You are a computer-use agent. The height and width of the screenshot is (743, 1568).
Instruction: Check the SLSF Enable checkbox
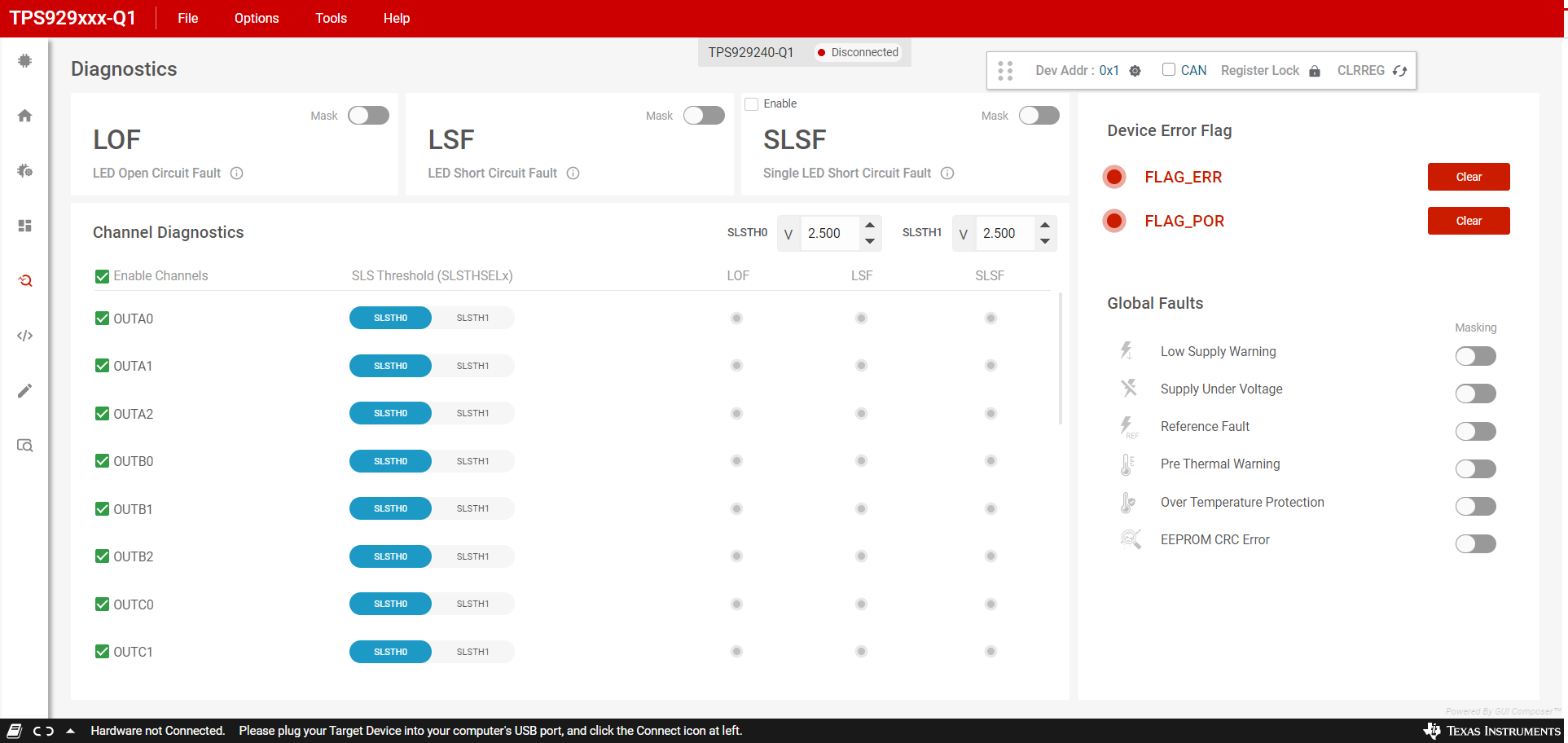tap(751, 103)
